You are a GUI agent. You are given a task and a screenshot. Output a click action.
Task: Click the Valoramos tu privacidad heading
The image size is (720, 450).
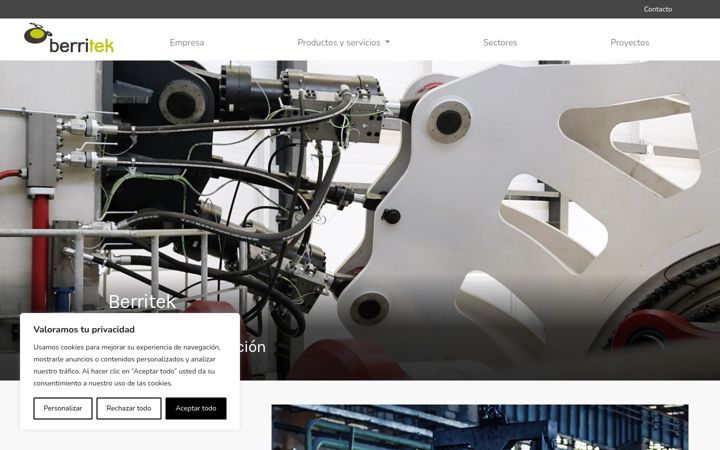coord(84,329)
